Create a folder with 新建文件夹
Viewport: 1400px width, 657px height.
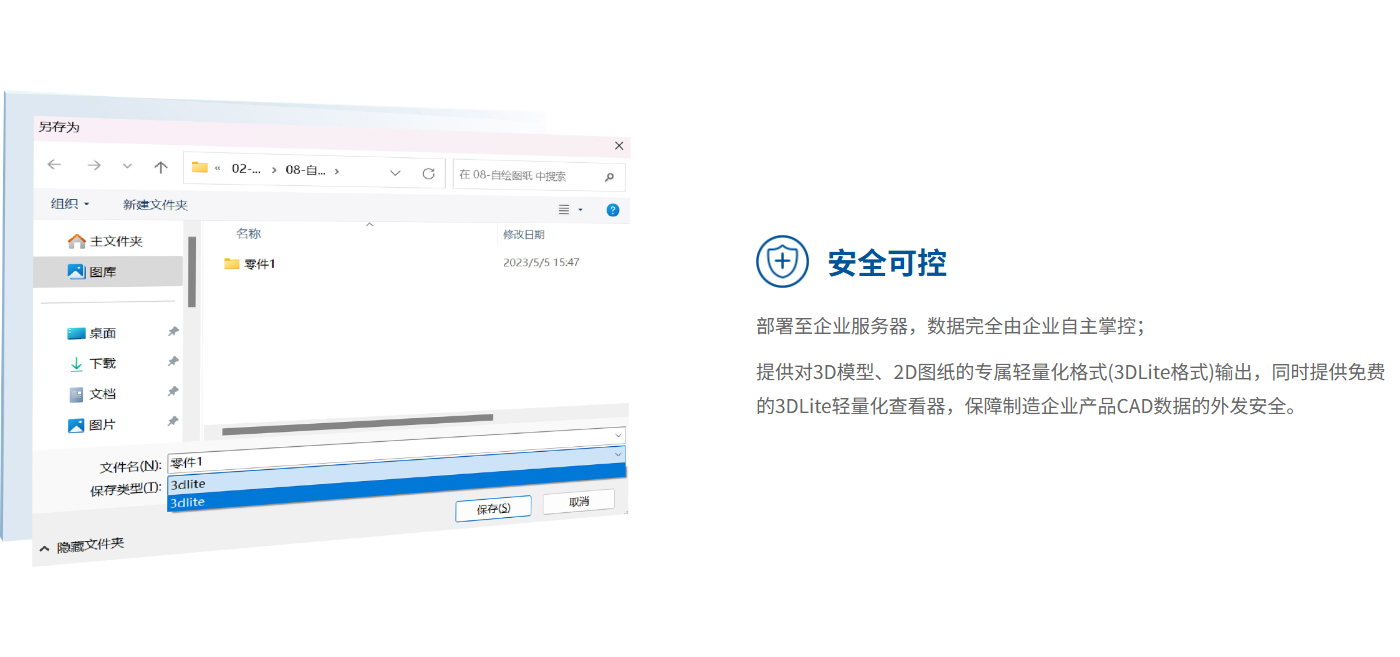155,204
